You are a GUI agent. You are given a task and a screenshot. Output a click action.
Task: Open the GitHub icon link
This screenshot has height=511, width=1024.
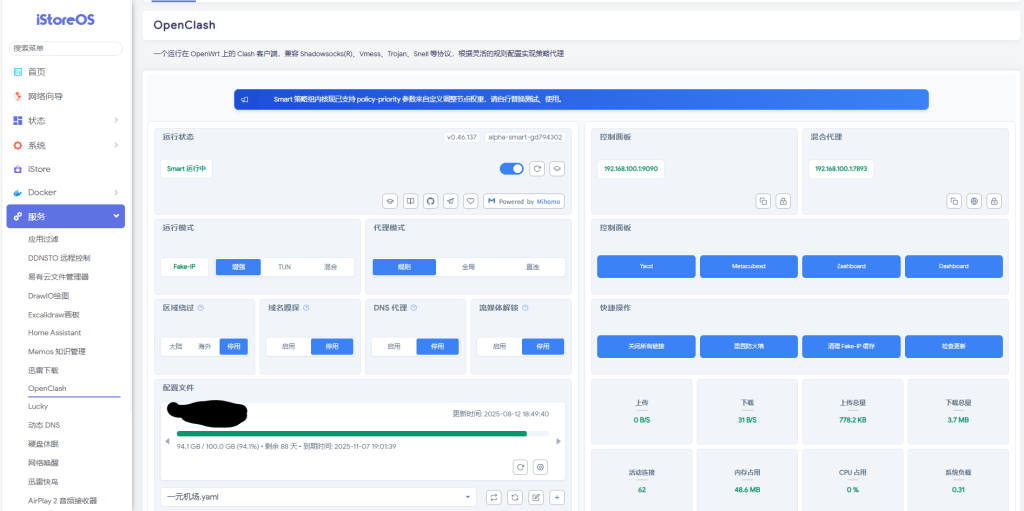(x=430, y=201)
